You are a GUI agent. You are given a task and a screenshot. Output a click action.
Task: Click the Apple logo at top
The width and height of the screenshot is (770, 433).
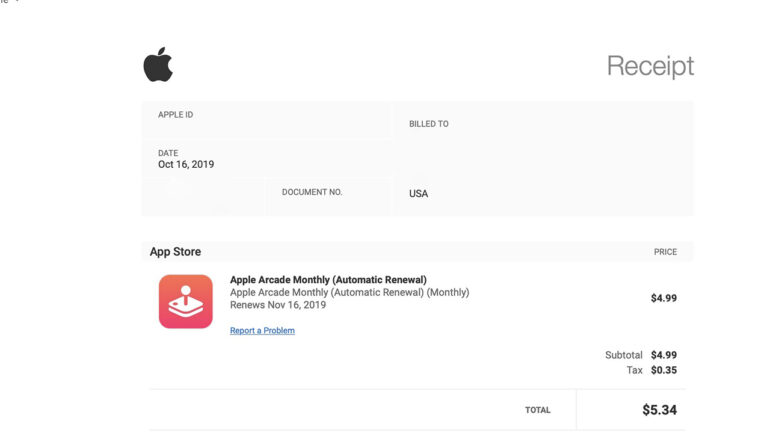158,65
